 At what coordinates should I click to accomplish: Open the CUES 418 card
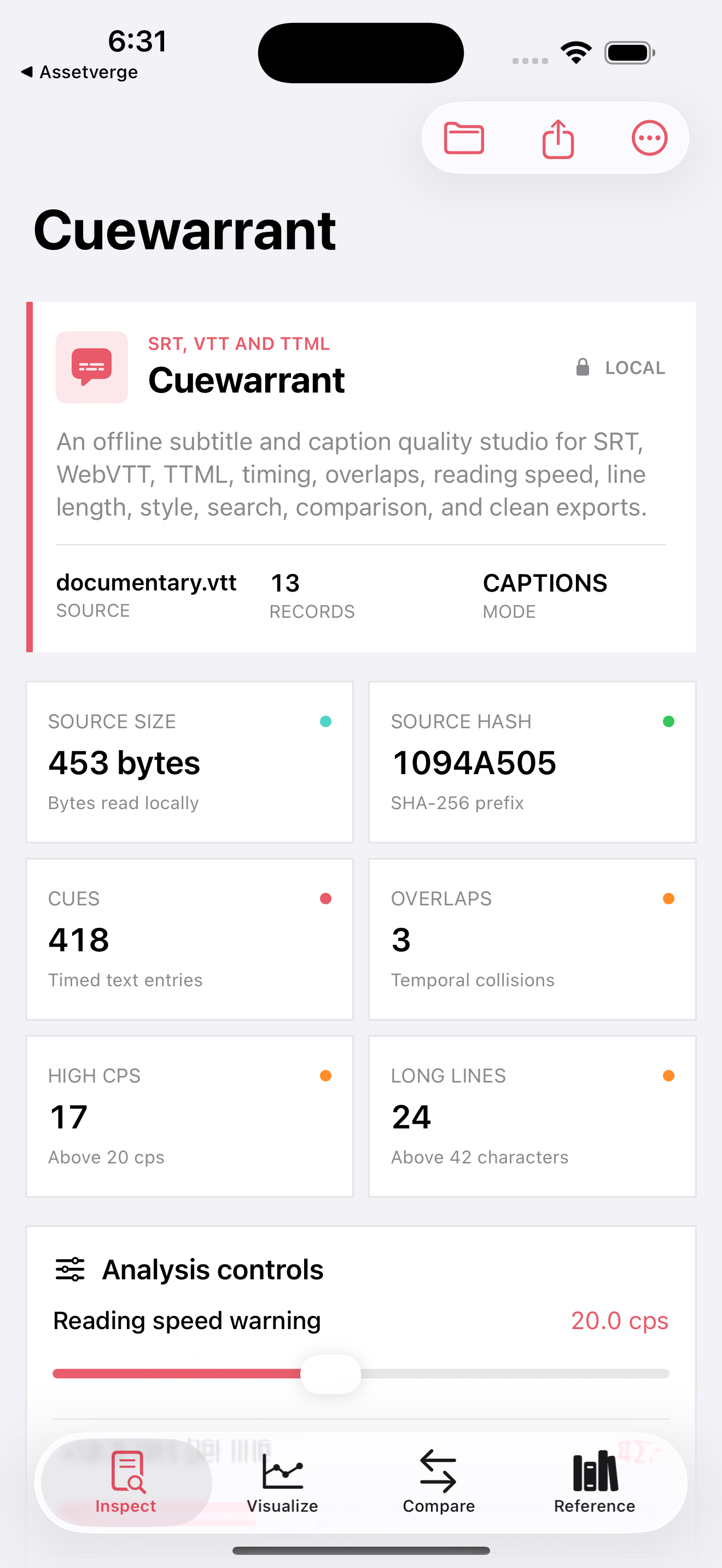click(189, 939)
